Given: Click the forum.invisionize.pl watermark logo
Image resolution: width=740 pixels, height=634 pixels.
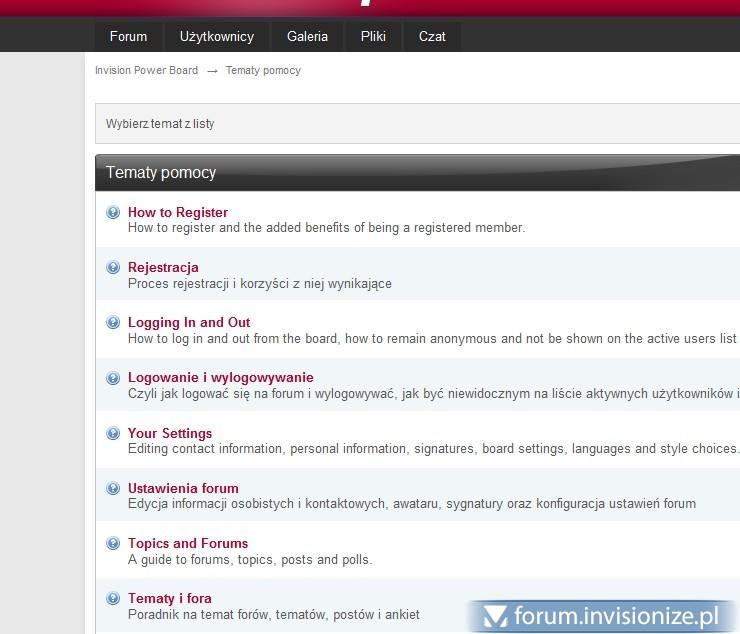Looking at the screenshot, I should tap(603, 616).
